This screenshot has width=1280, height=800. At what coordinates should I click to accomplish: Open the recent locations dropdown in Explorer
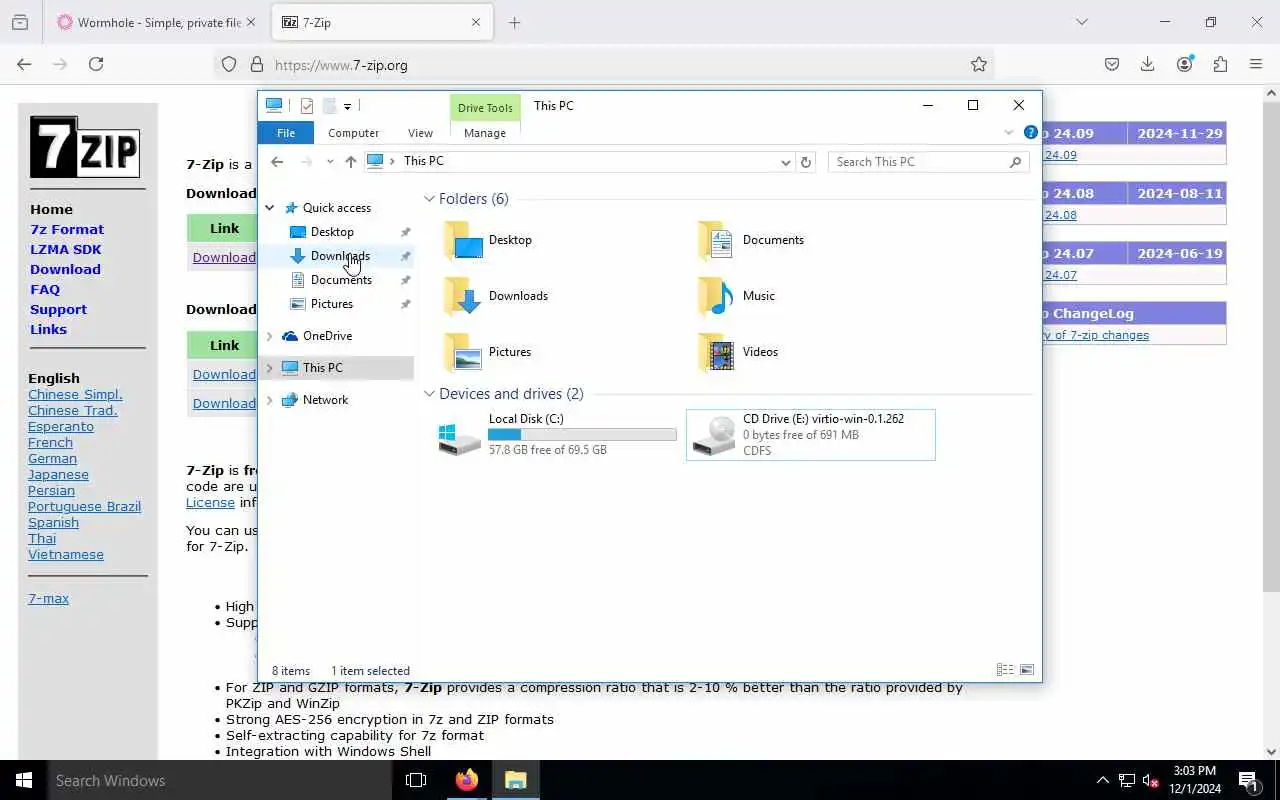[330, 162]
